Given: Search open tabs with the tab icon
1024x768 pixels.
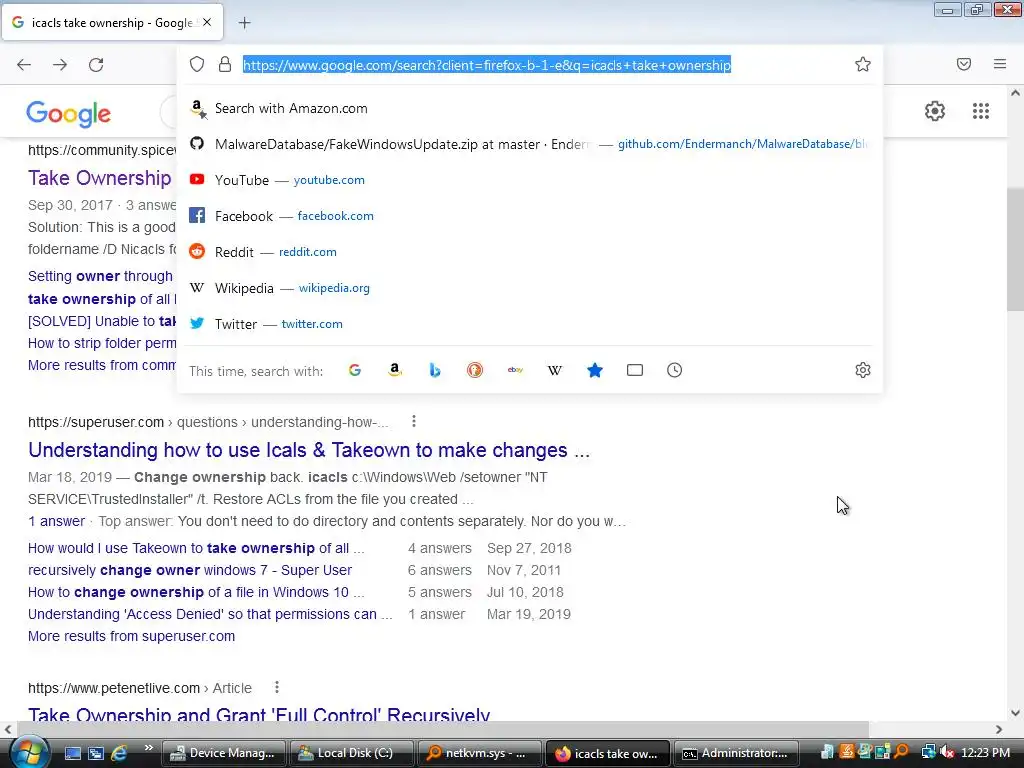Looking at the screenshot, I should (635, 370).
